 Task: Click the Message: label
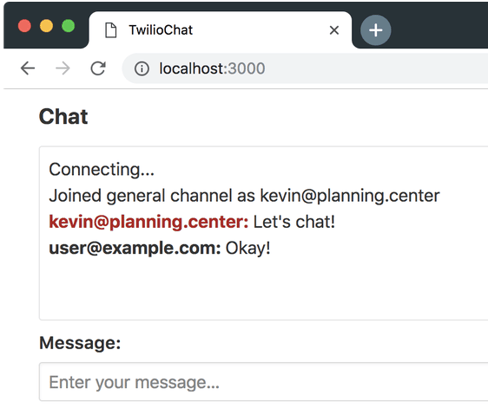(x=80, y=343)
